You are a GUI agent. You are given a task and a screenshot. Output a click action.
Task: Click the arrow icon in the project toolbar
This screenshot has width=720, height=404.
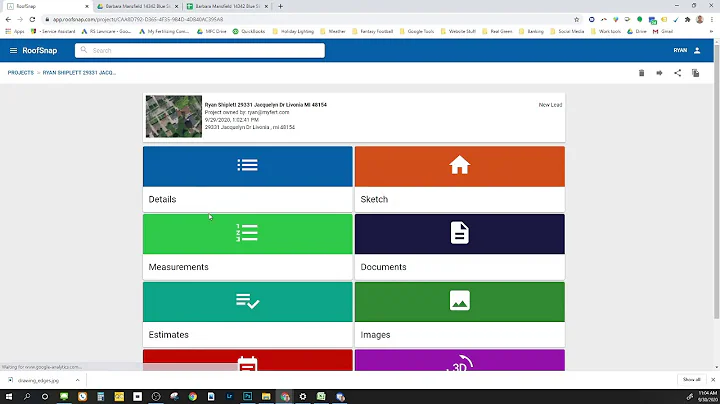tap(659, 73)
